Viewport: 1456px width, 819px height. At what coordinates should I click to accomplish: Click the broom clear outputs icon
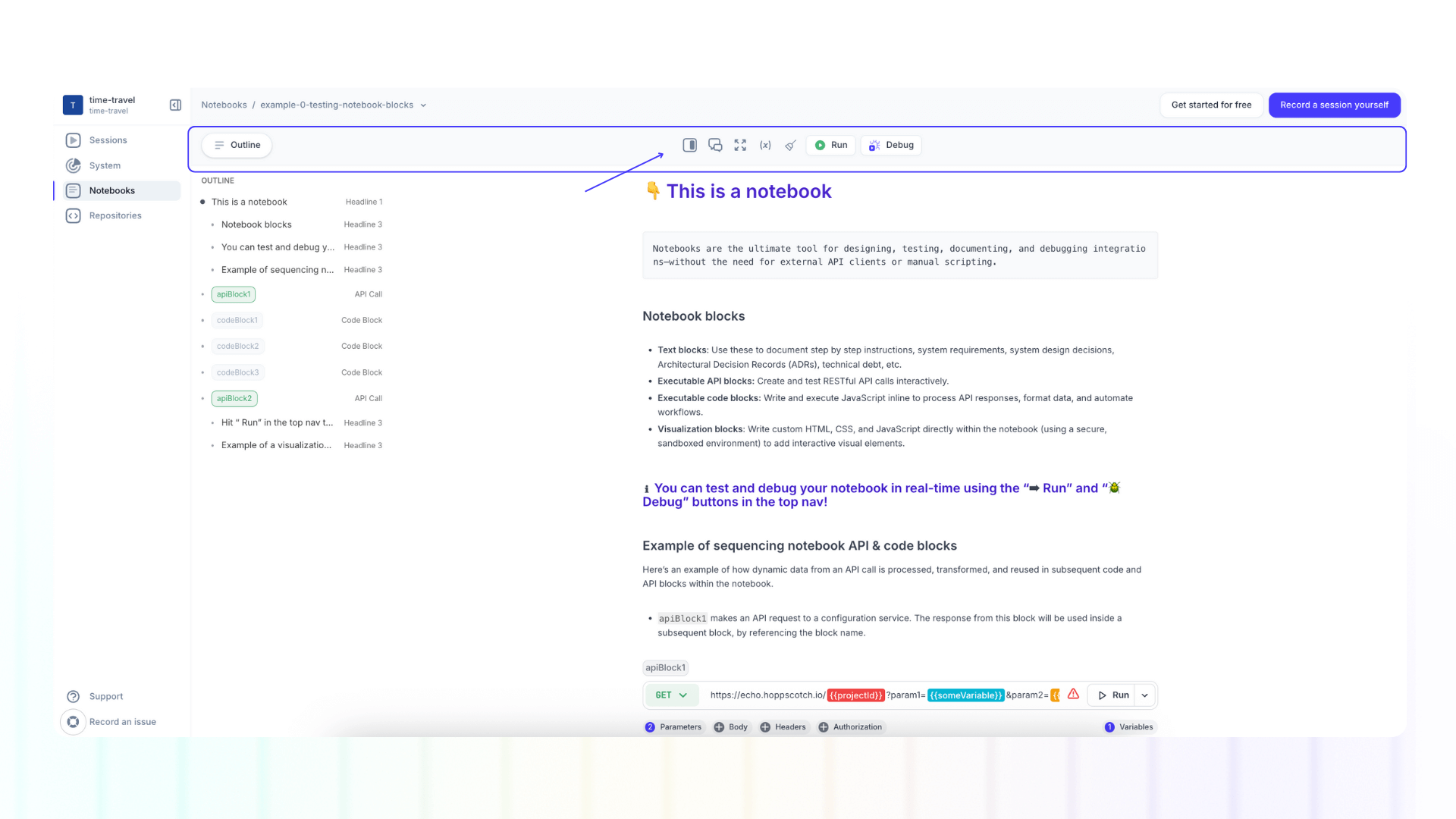pos(790,145)
